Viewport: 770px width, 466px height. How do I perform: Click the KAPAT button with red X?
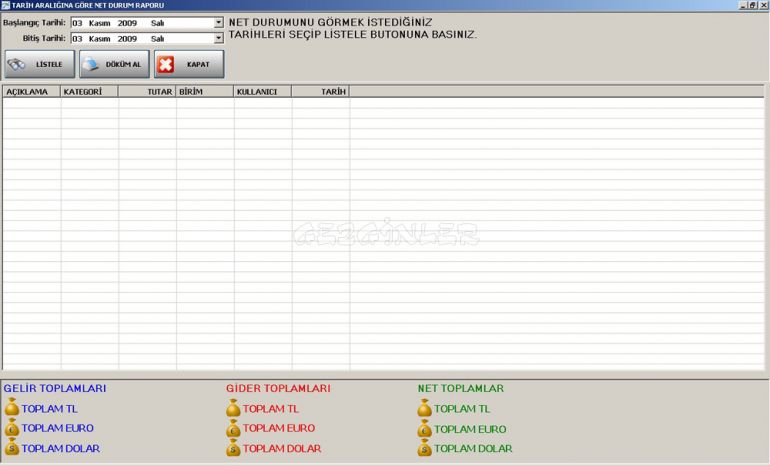189,64
